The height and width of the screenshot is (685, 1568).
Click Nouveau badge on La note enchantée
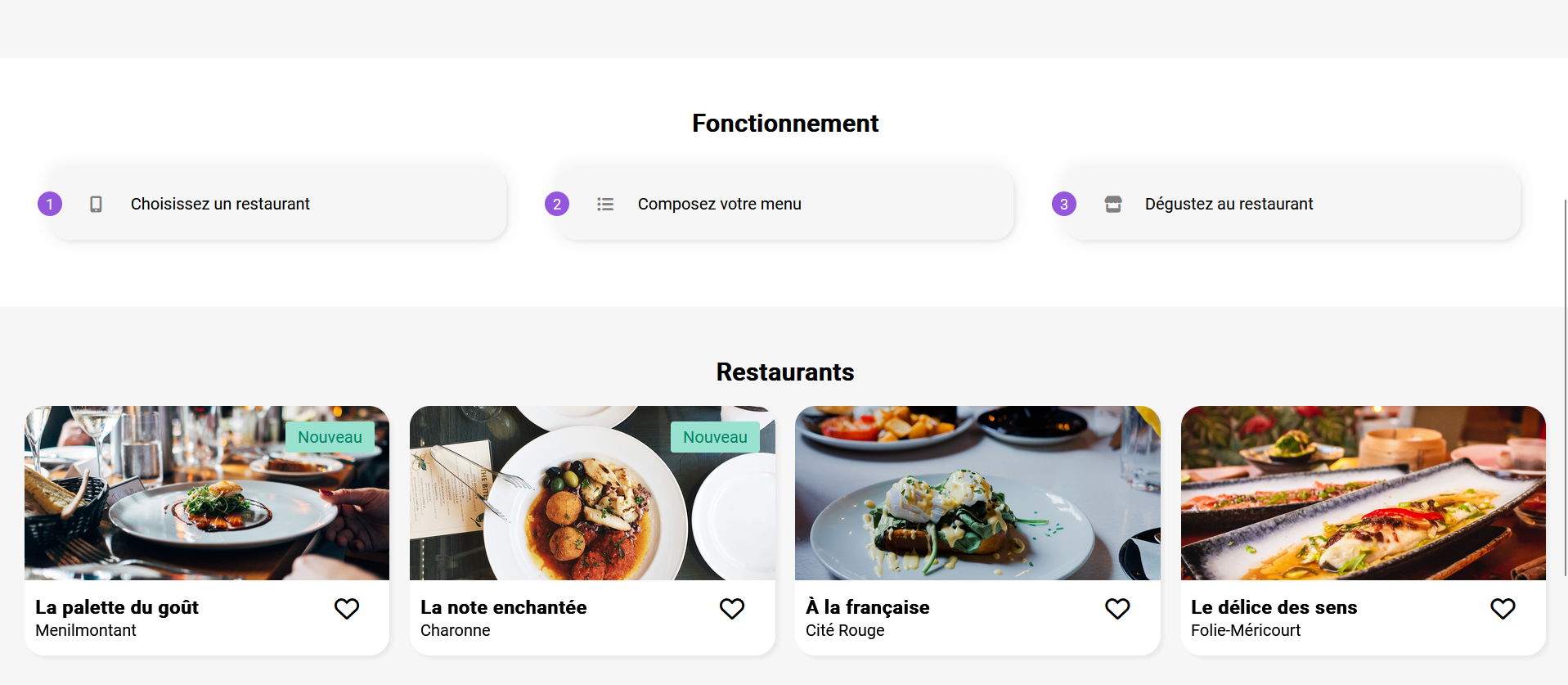point(715,437)
